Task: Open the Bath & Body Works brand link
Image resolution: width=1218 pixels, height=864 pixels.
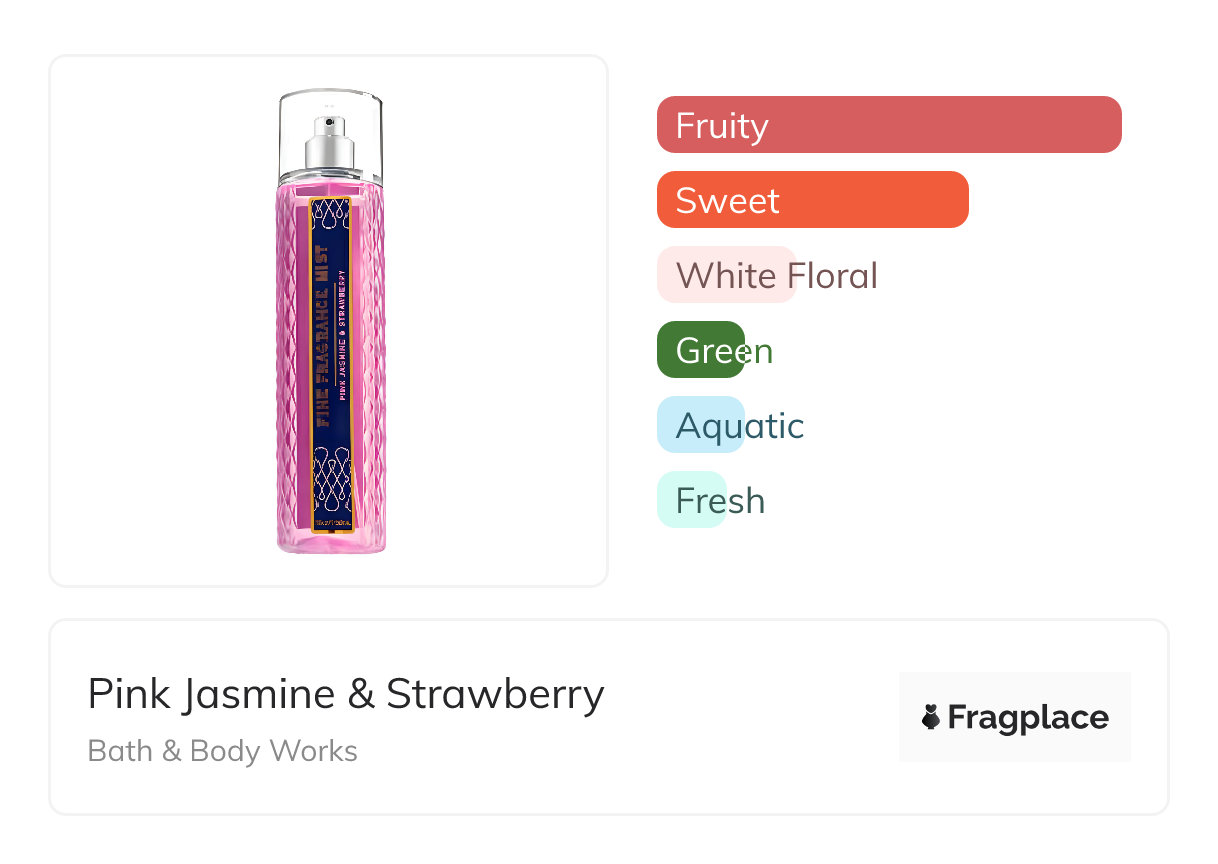Action: (223, 751)
